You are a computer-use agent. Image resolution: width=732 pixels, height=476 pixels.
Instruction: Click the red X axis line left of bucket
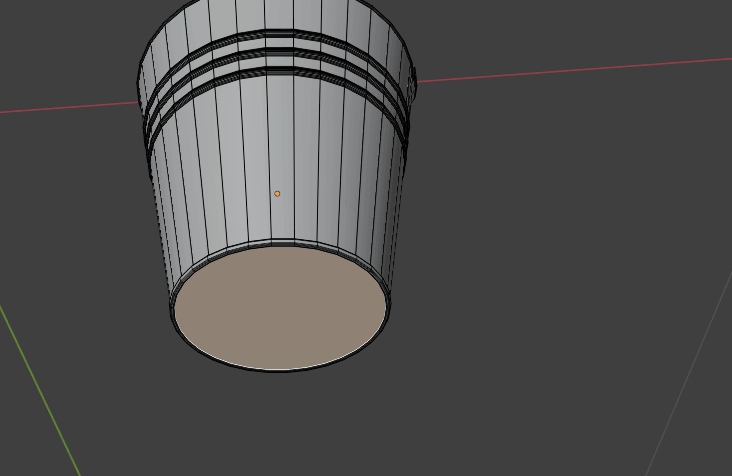[x=60, y=107]
